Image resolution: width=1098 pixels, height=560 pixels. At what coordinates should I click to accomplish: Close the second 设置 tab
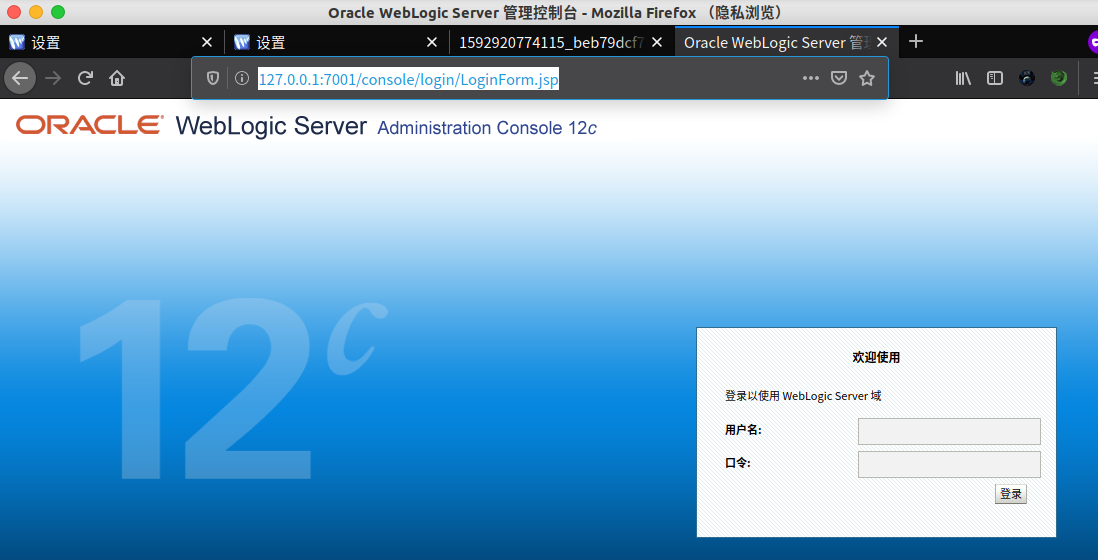(x=432, y=43)
